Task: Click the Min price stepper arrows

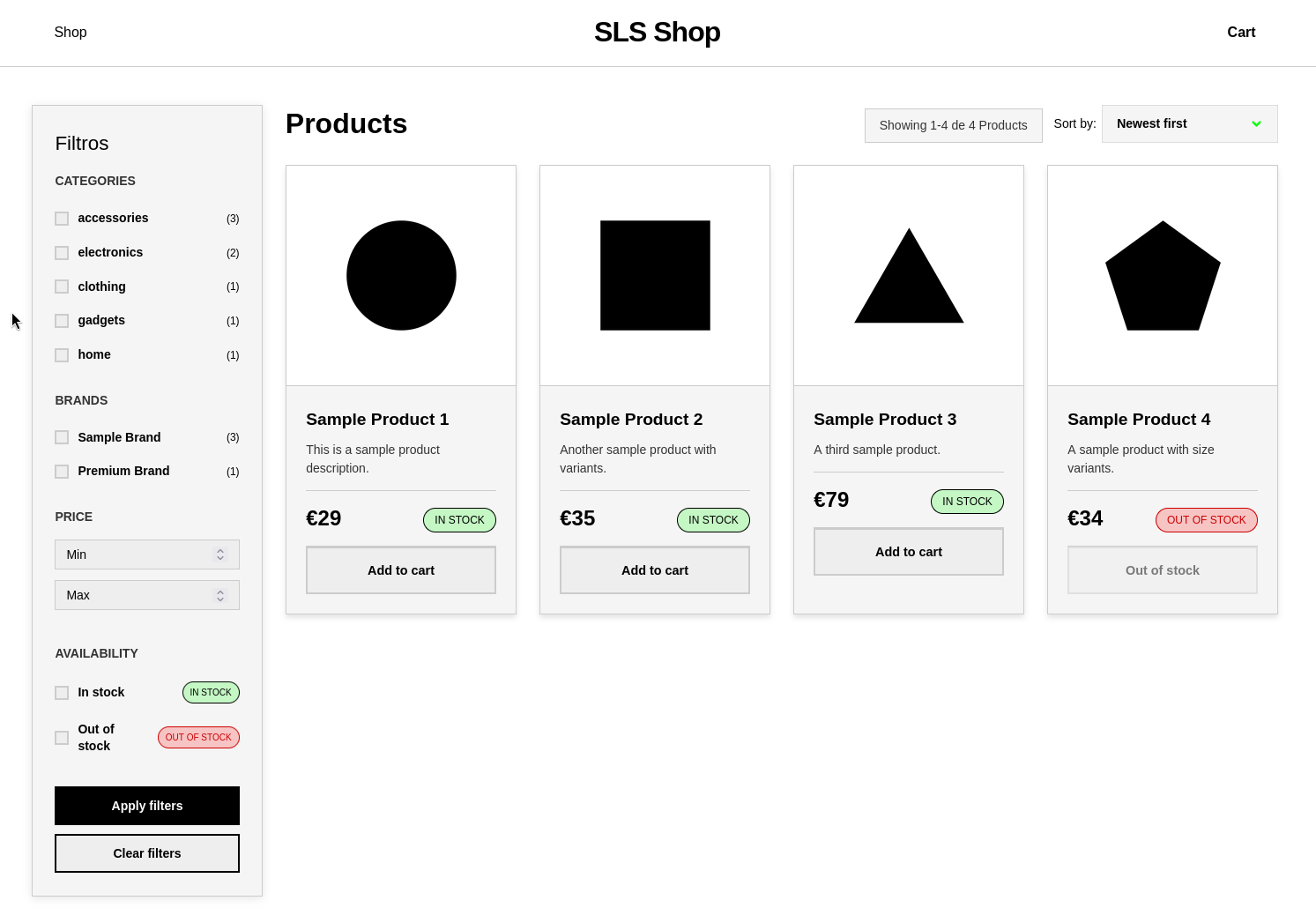Action: (220, 554)
